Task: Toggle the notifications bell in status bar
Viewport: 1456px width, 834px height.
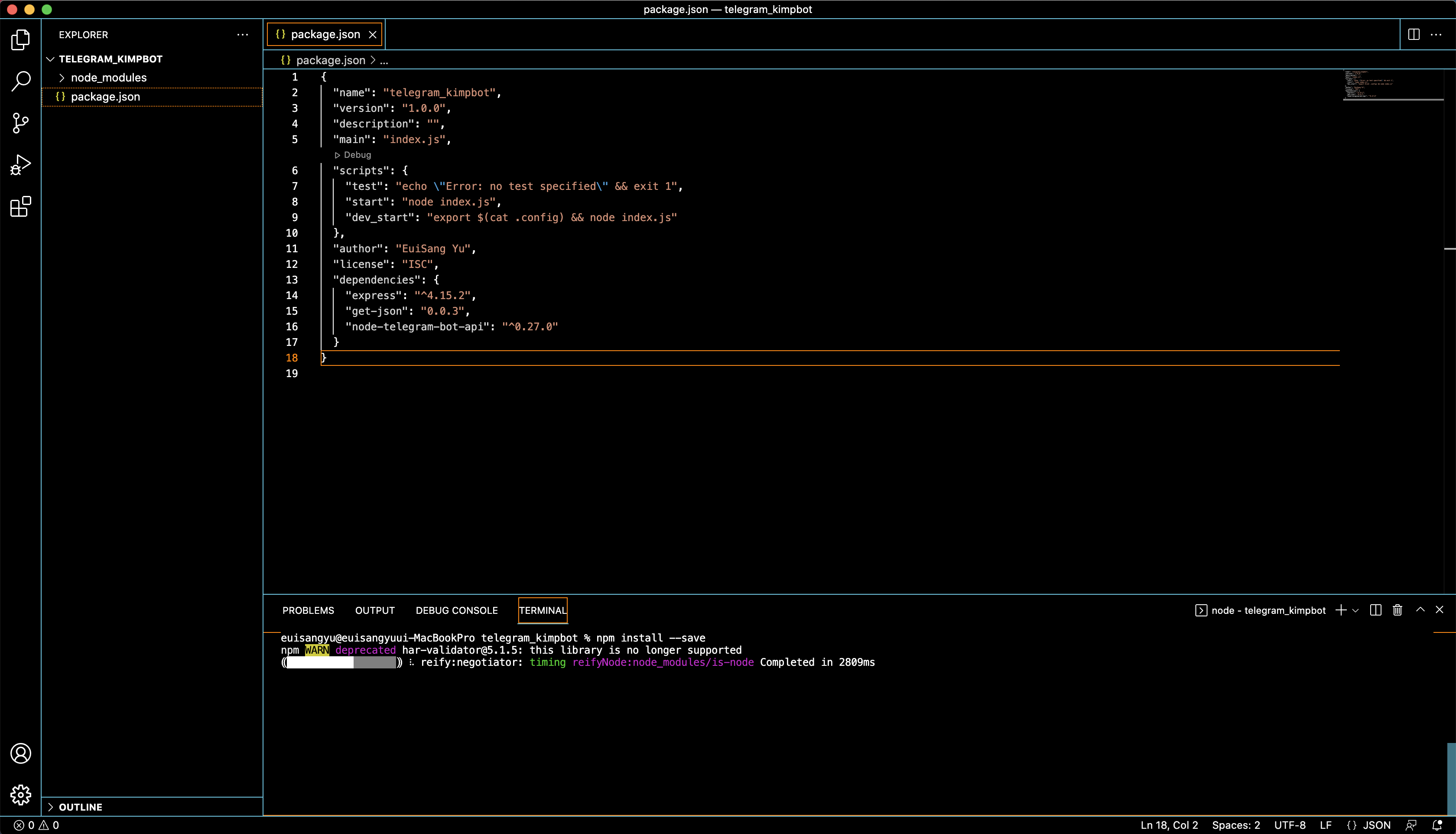Action: [1436, 825]
